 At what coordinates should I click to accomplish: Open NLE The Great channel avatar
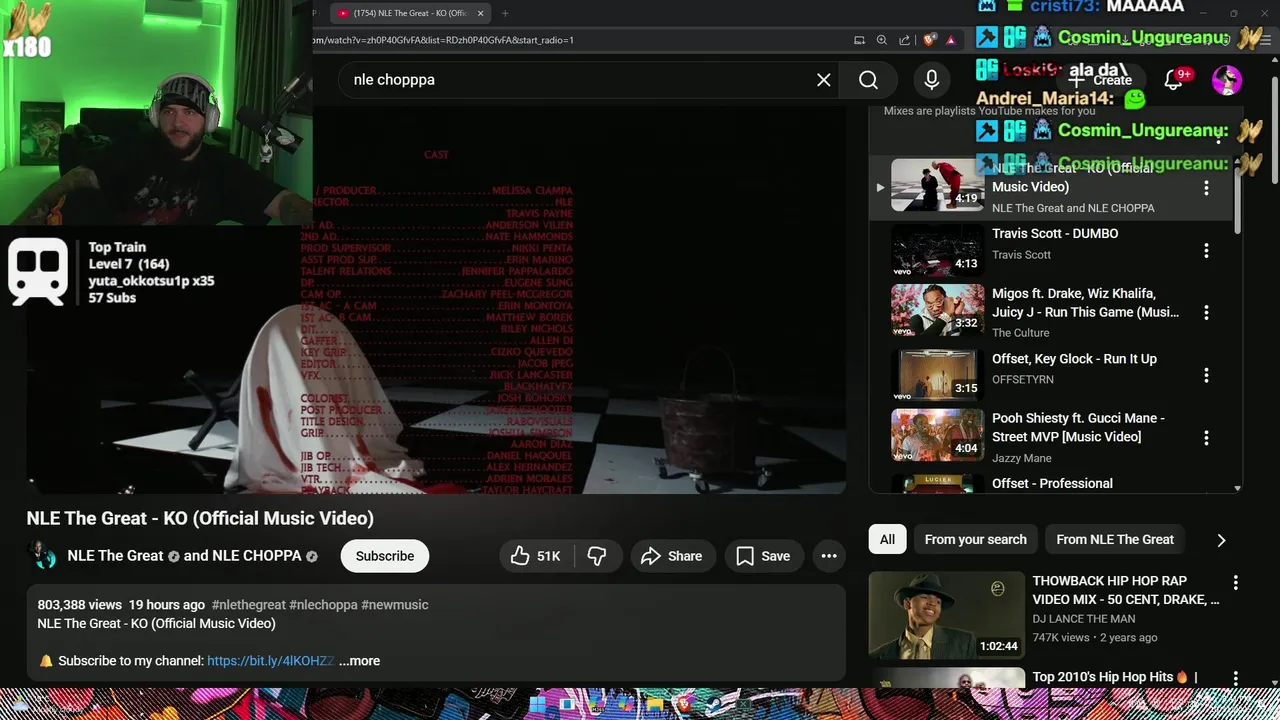[42, 556]
